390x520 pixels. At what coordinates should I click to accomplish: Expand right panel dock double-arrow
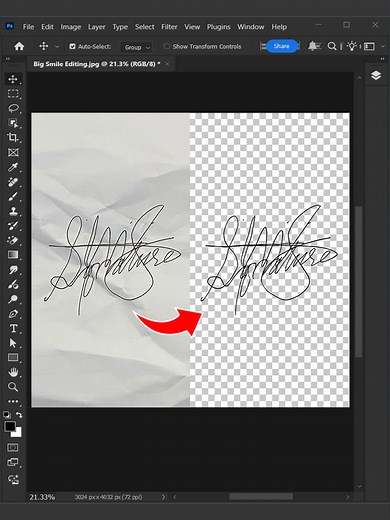(382, 59)
